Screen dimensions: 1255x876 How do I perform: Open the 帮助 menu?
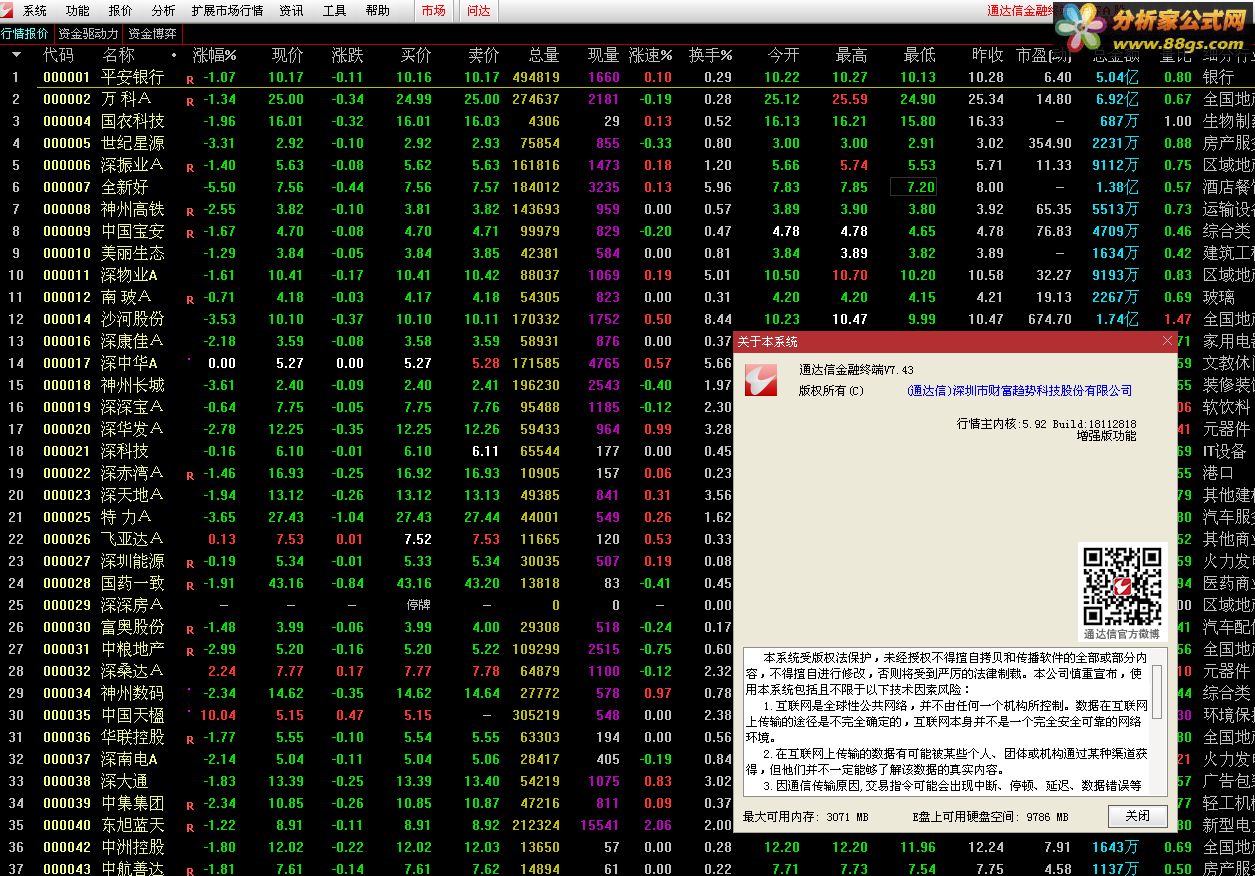pyautogui.click(x=377, y=11)
